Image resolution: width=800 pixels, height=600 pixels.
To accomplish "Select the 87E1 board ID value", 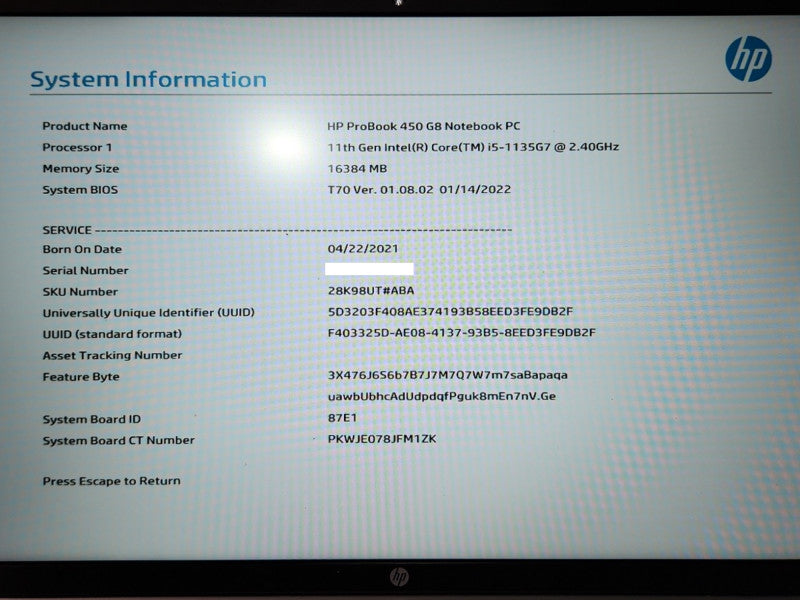I will point(342,418).
